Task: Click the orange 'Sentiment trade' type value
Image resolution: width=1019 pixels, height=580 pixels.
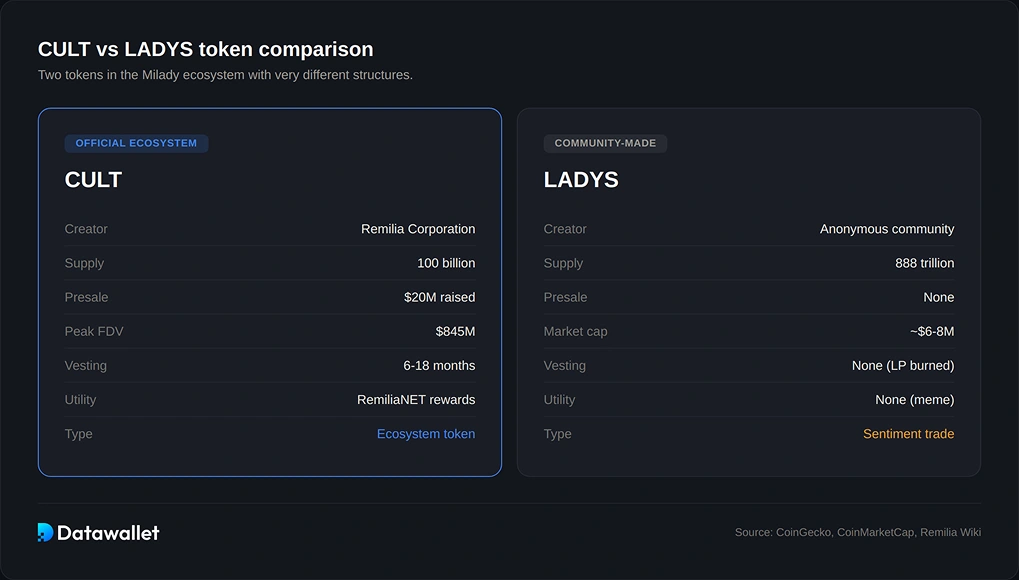Action: tap(909, 434)
